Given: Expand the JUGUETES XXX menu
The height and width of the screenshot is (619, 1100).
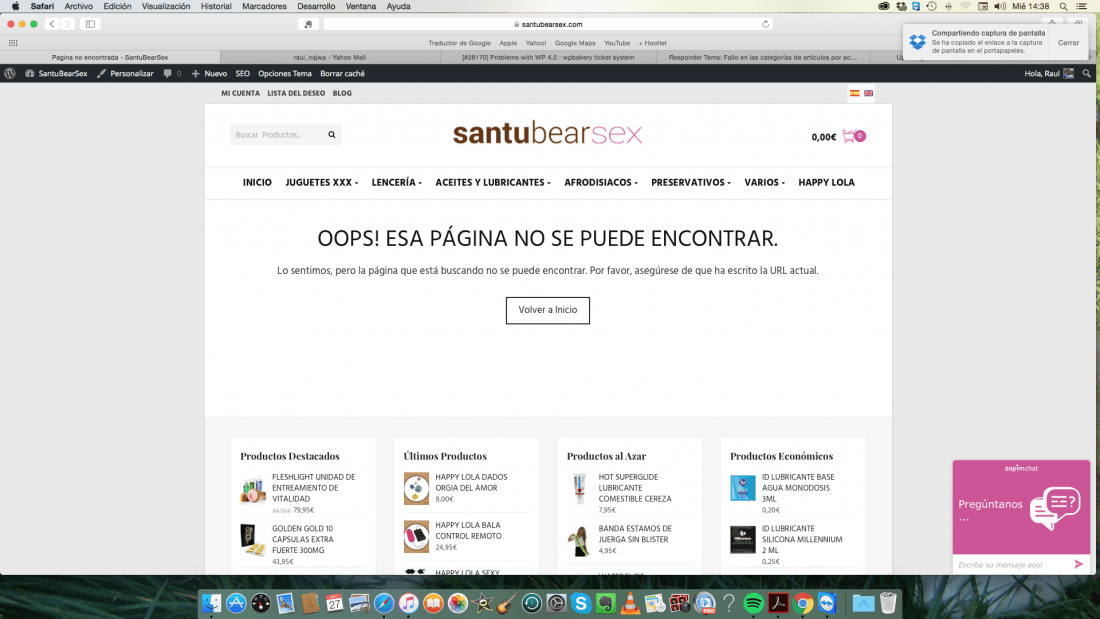Looking at the screenshot, I should click(x=321, y=182).
